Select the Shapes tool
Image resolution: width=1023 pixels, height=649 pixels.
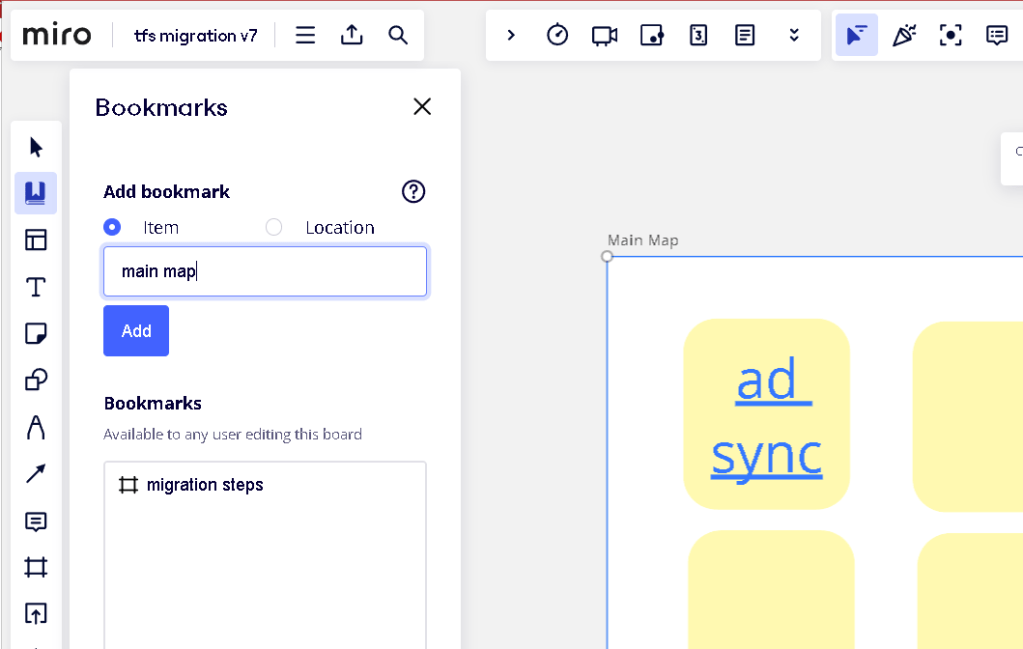point(36,380)
